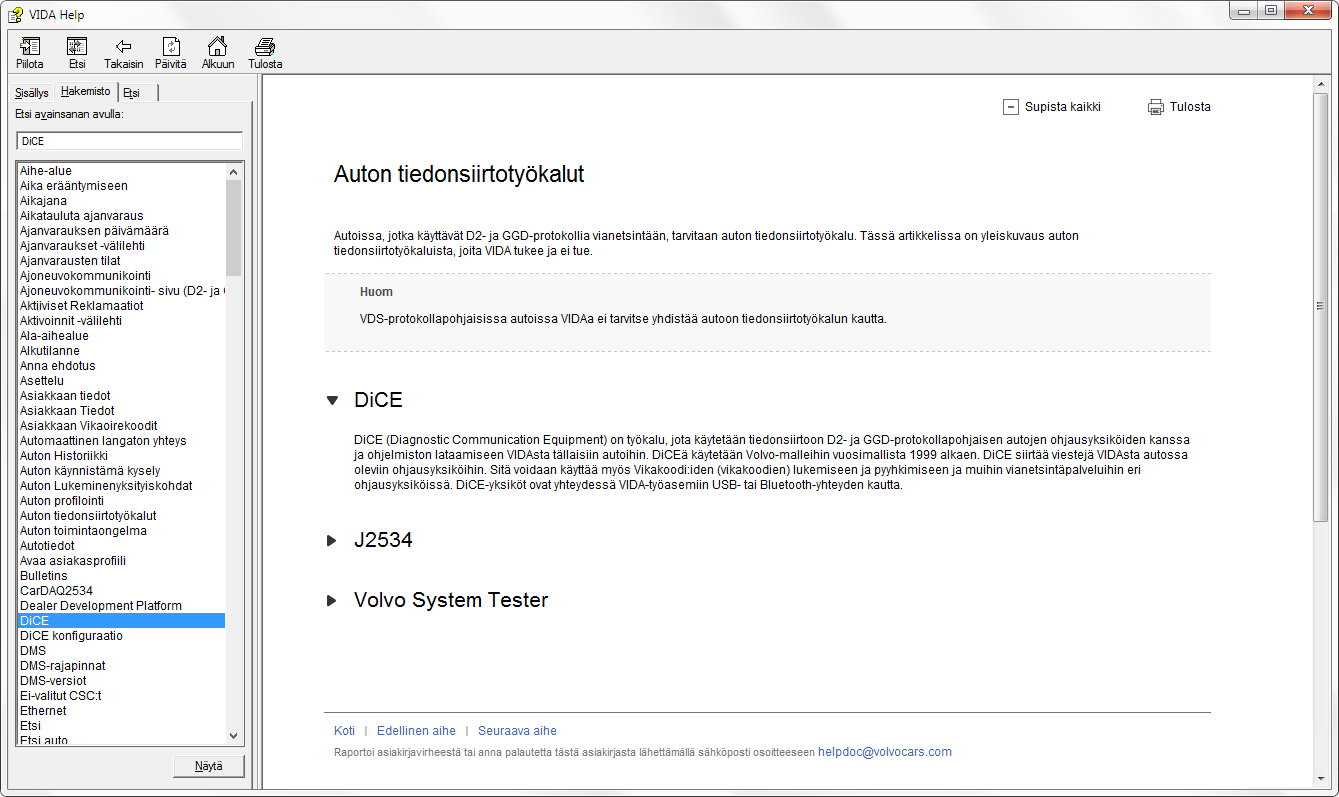
Task: Switch to the Sisällys tab
Action: [32, 92]
